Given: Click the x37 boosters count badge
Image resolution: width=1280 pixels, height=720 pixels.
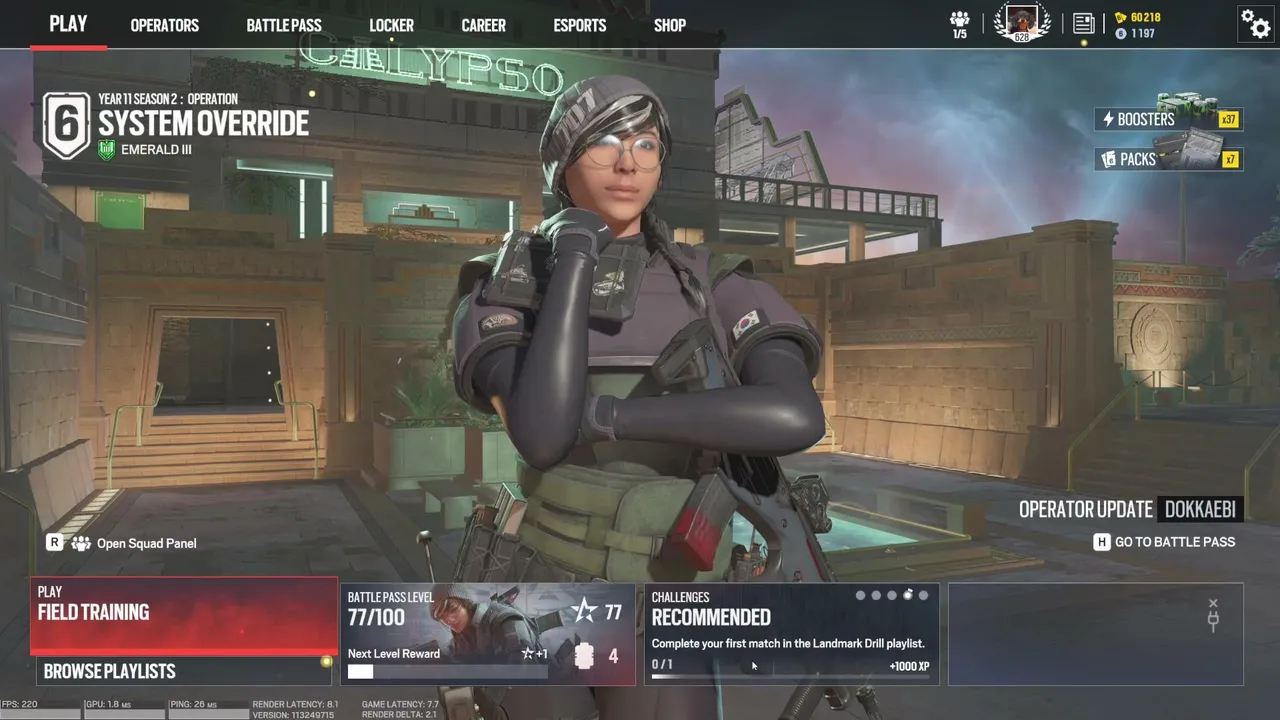Looking at the screenshot, I should point(1229,120).
